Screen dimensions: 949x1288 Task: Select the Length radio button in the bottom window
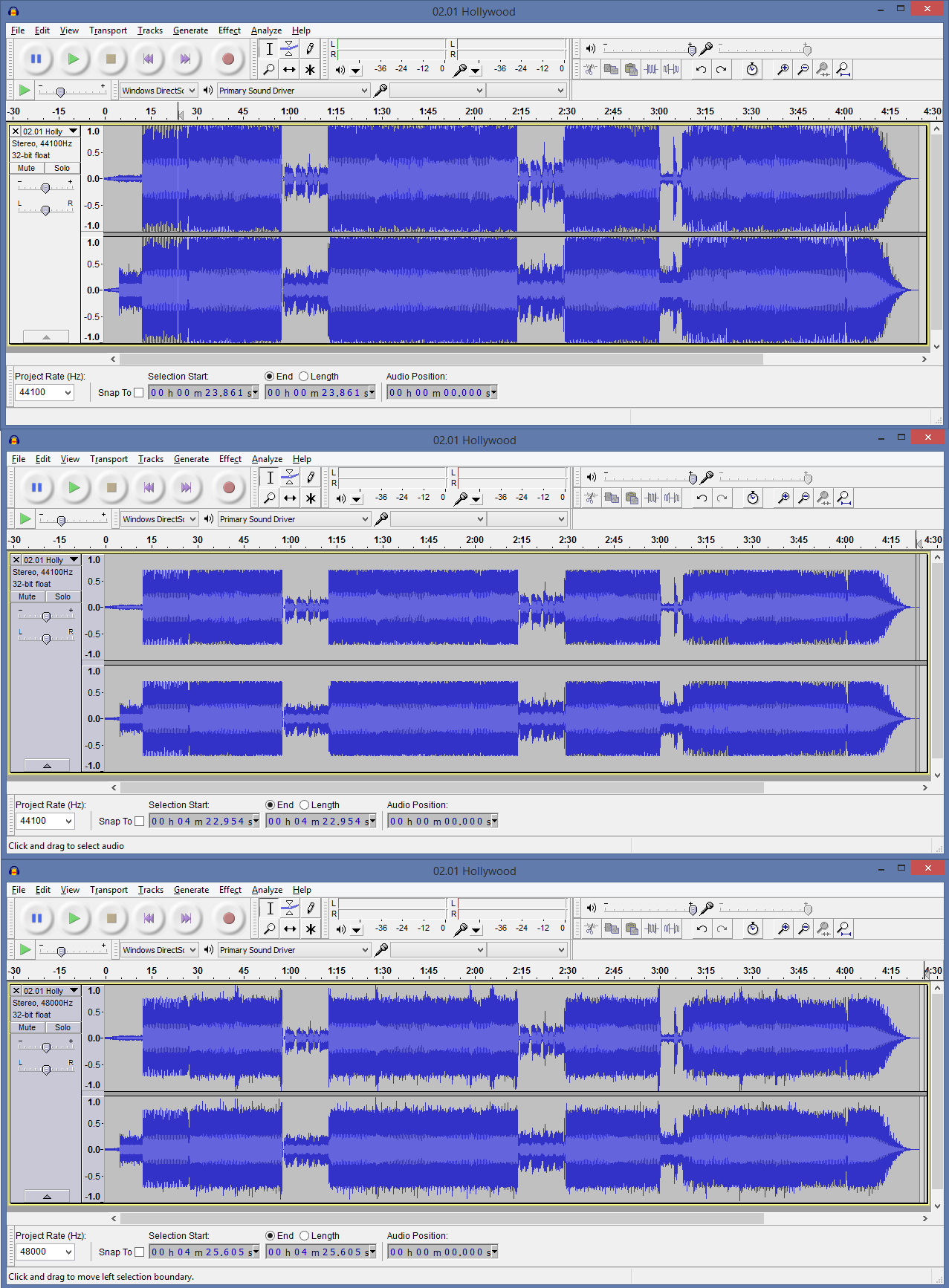[x=304, y=1236]
